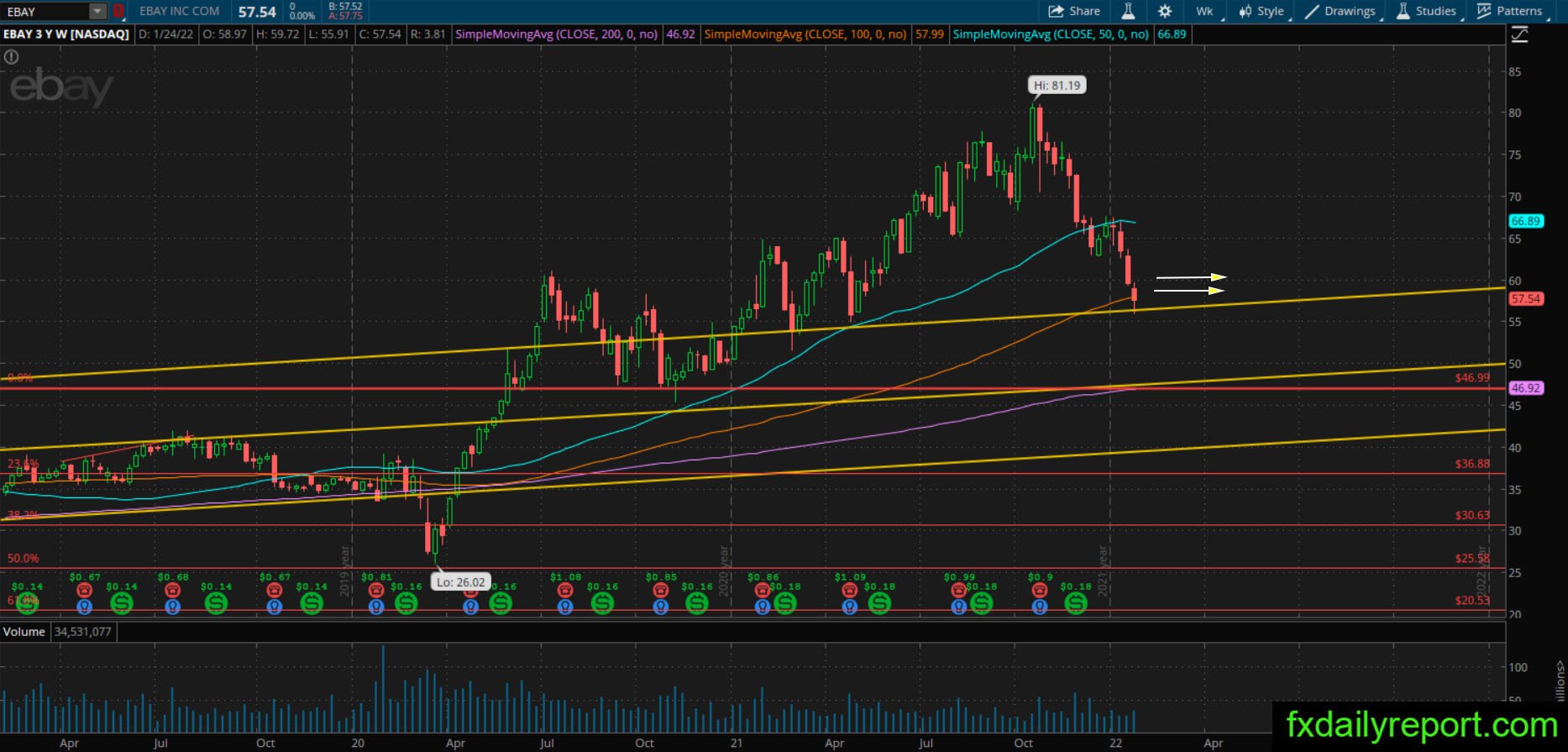Click the $36.88 Fibonacci level label
Image resolution: width=1568 pixels, height=752 pixels.
(x=1472, y=464)
